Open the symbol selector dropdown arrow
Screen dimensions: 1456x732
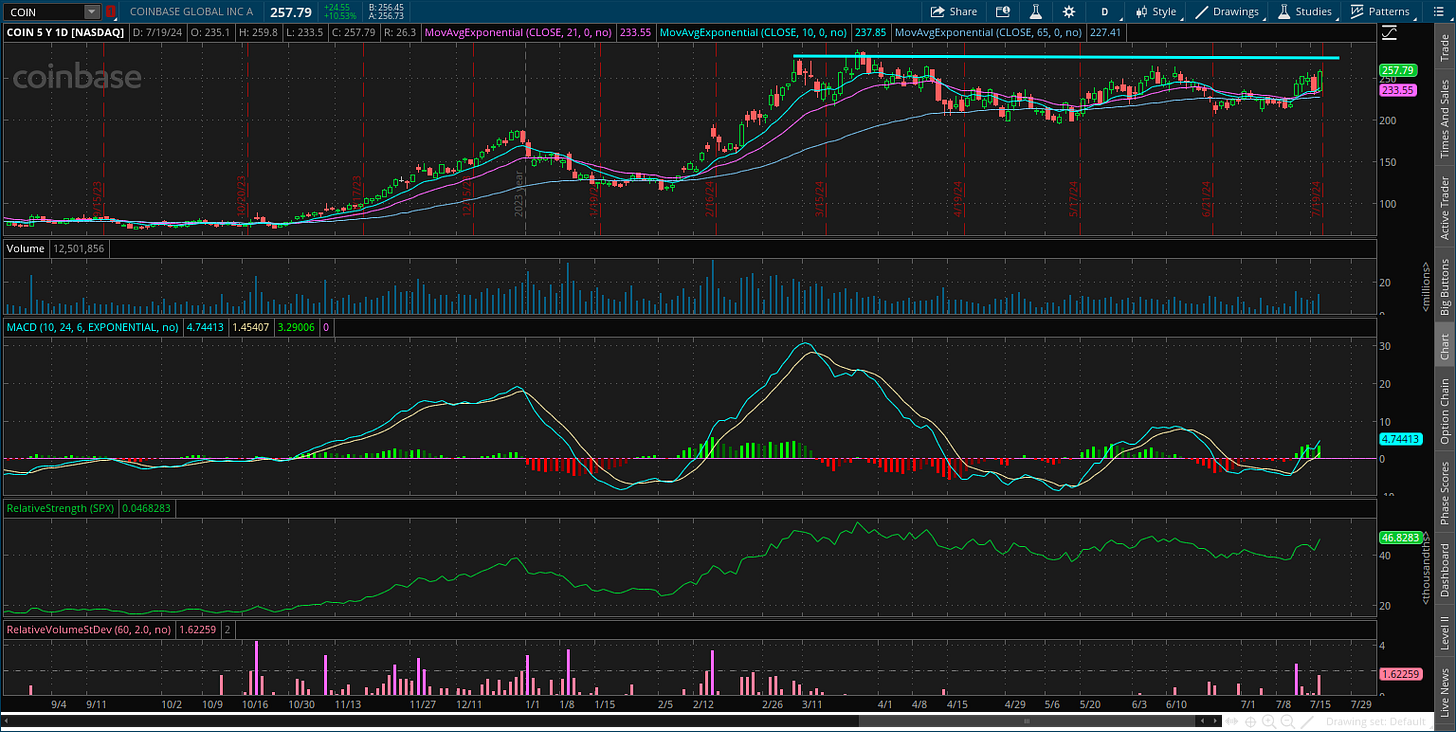coord(93,12)
